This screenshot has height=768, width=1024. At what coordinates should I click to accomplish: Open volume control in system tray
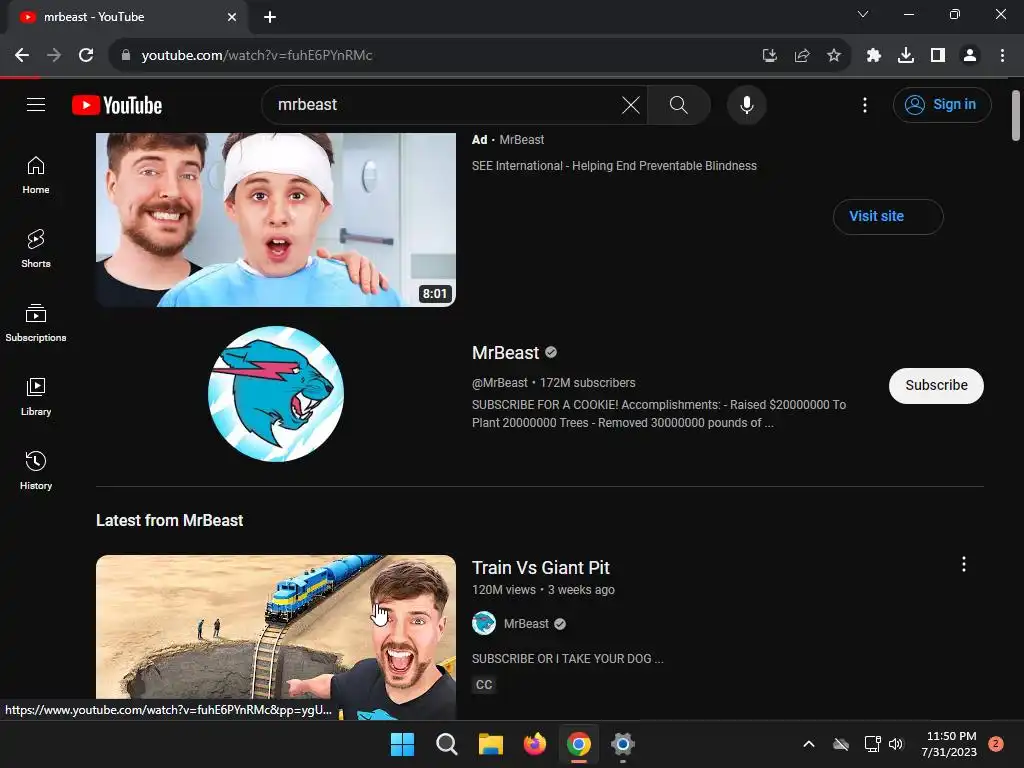(x=895, y=744)
